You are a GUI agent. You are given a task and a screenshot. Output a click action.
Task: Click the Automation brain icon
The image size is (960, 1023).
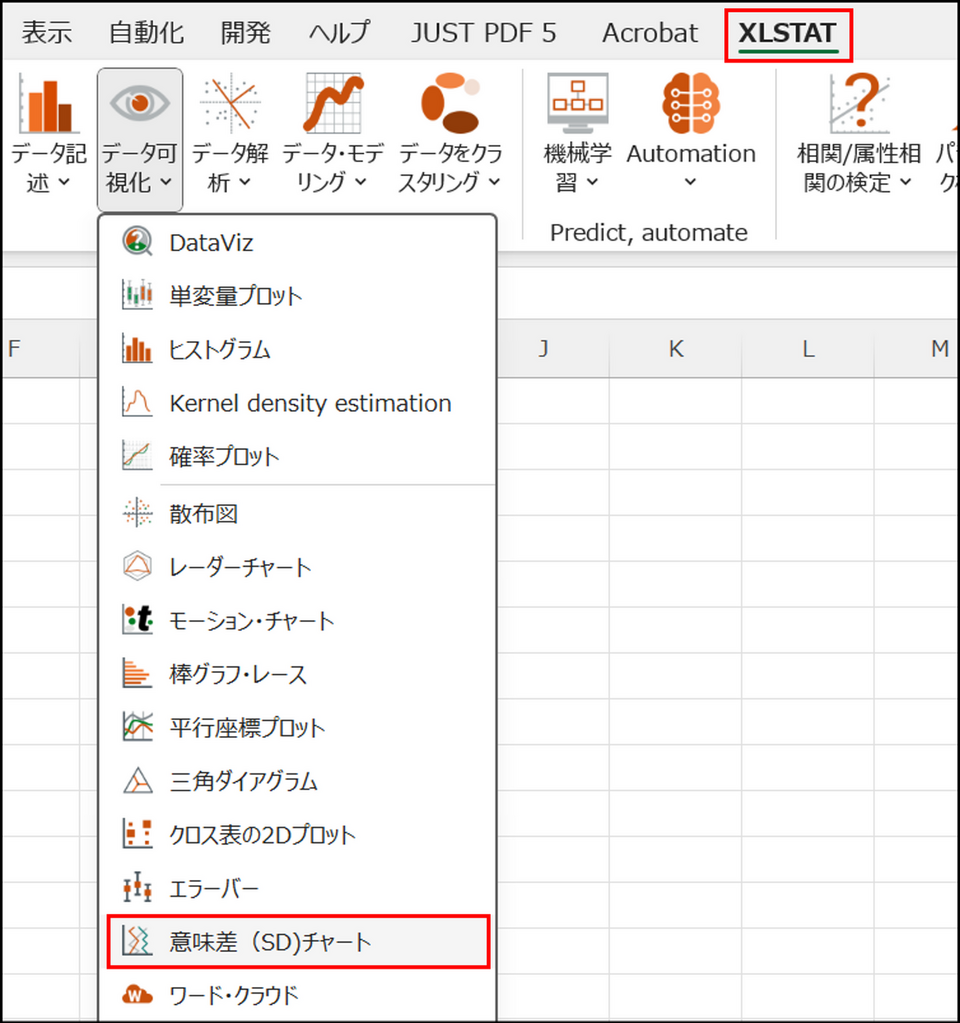point(691,103)
